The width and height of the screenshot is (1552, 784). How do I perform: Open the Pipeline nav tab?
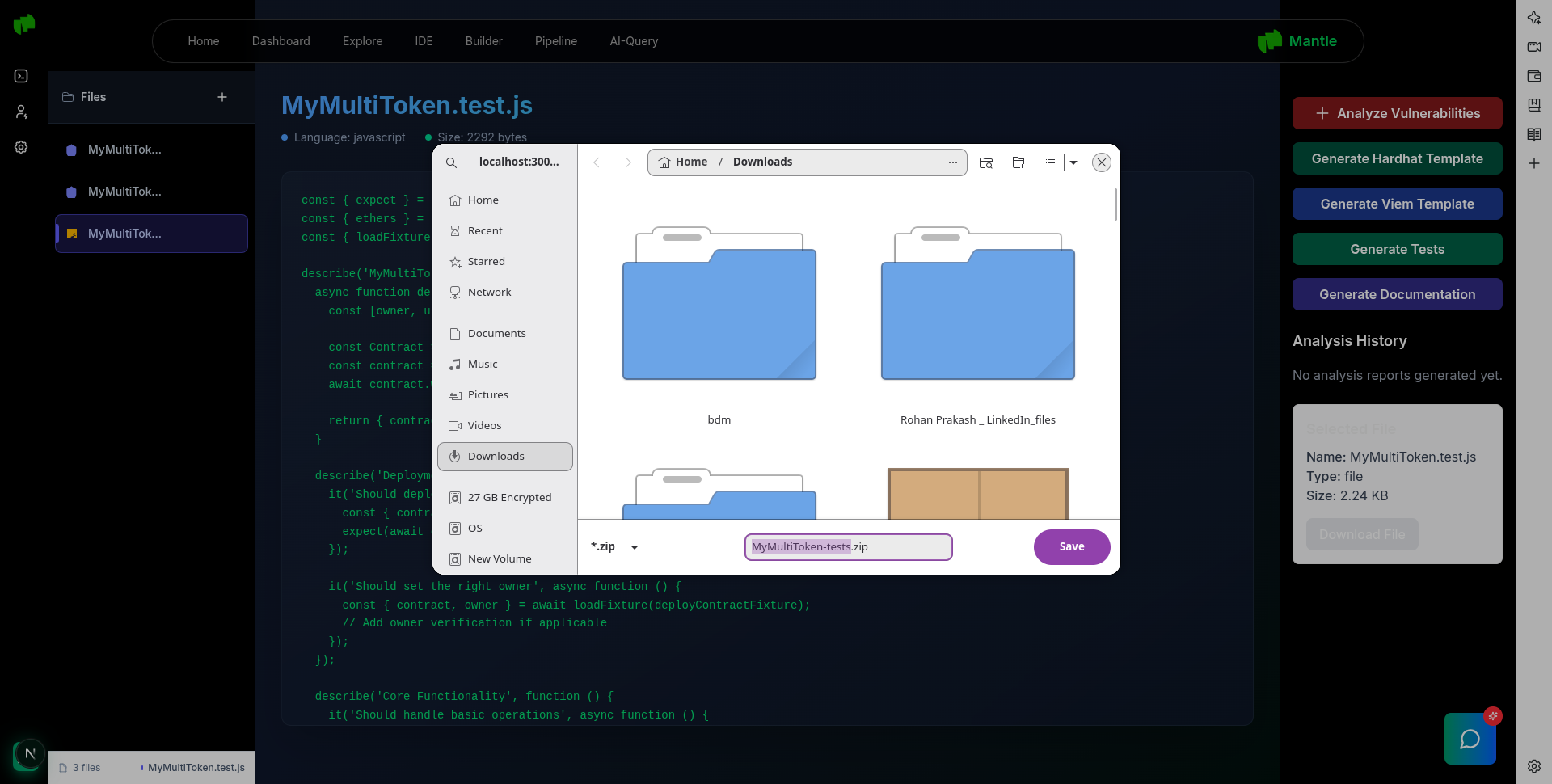pos(555,41)
